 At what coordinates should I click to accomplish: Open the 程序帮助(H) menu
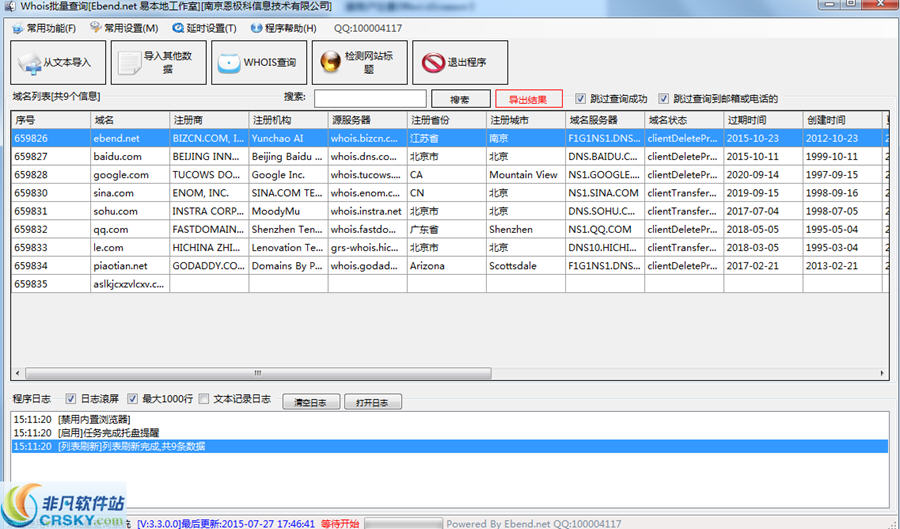point(284,28)
